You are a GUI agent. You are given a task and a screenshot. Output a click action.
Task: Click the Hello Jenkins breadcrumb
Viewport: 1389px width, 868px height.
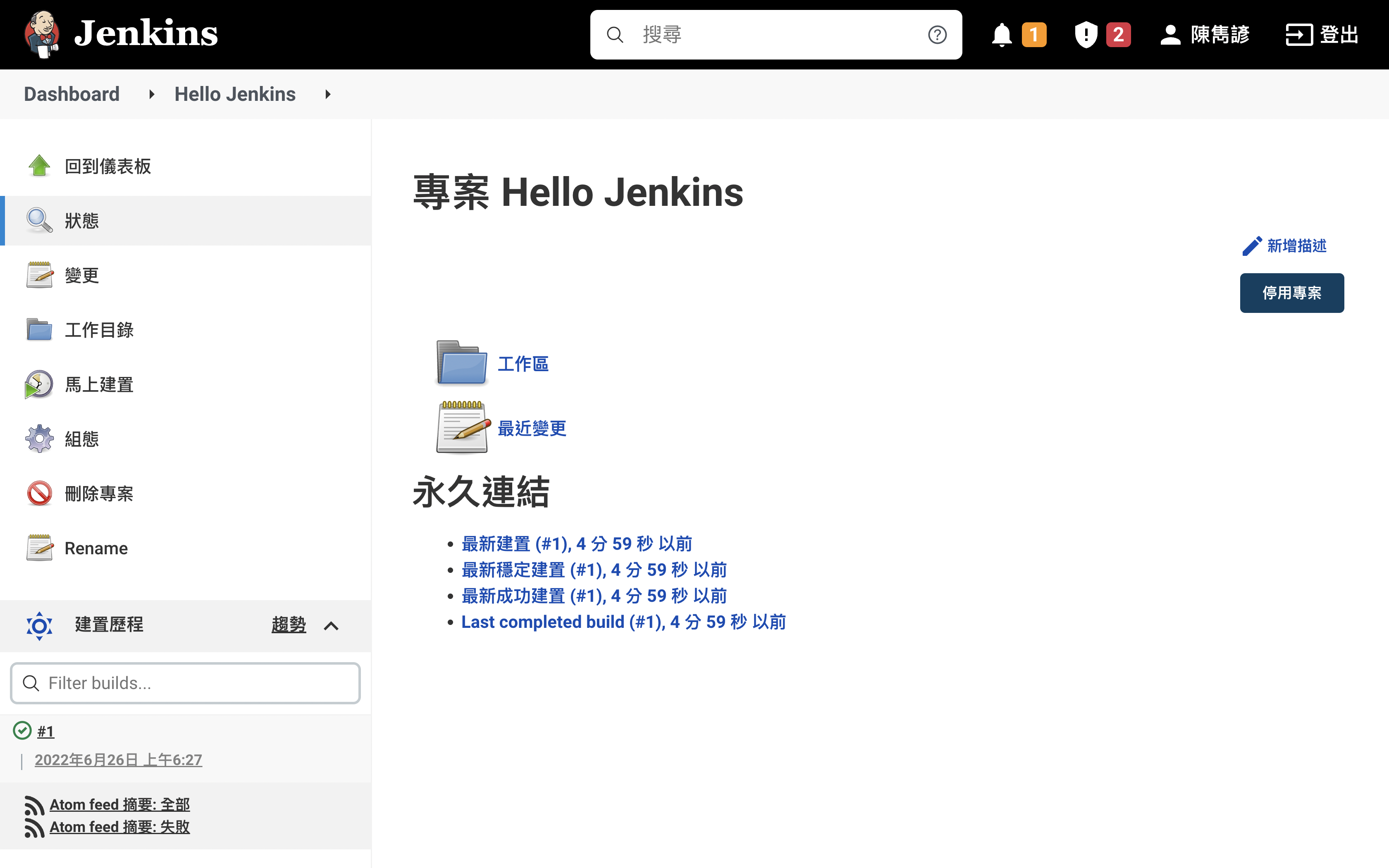point(235,94)
